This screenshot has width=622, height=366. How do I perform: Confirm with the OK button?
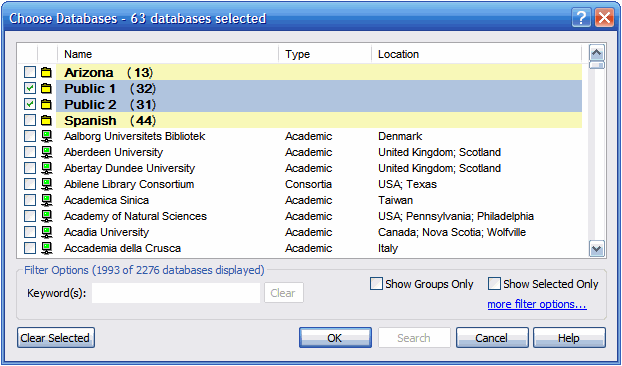[335, 338]
